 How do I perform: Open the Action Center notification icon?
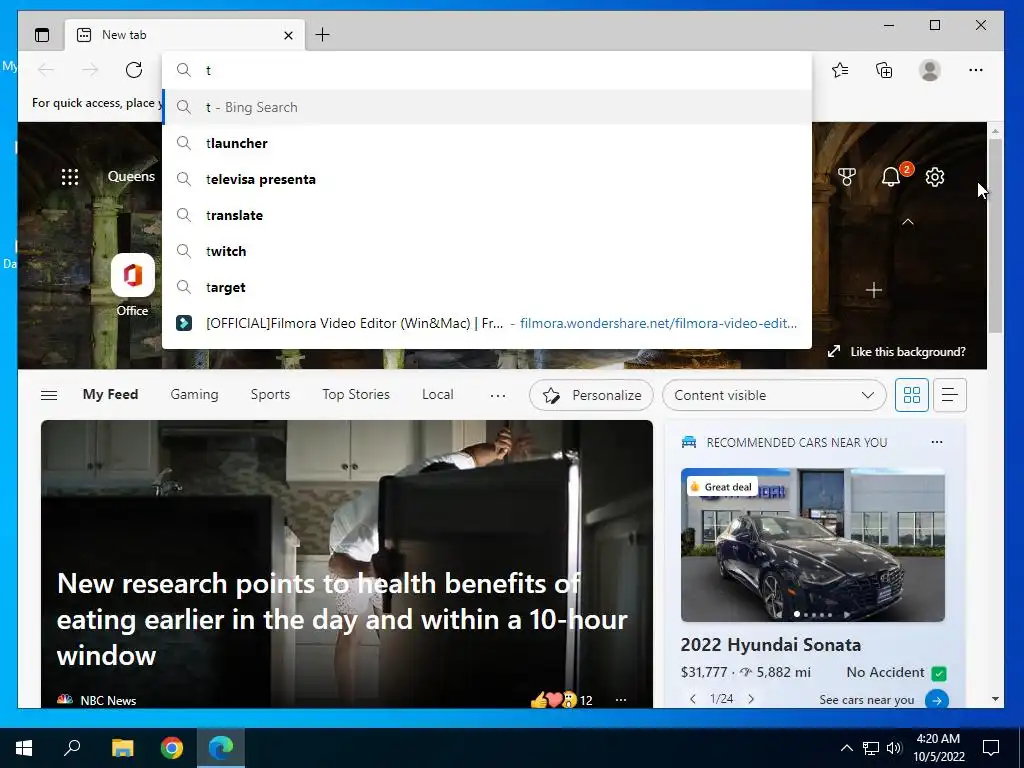click(991, 748)
